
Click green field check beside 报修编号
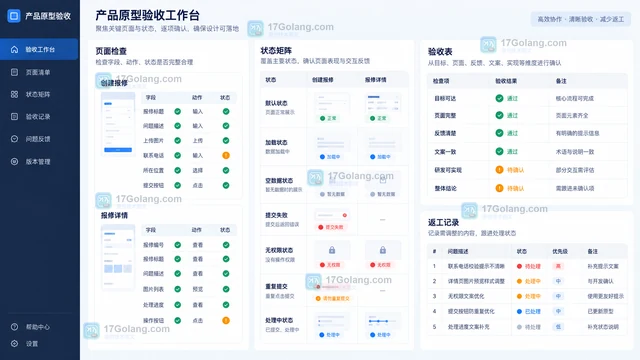178,245
